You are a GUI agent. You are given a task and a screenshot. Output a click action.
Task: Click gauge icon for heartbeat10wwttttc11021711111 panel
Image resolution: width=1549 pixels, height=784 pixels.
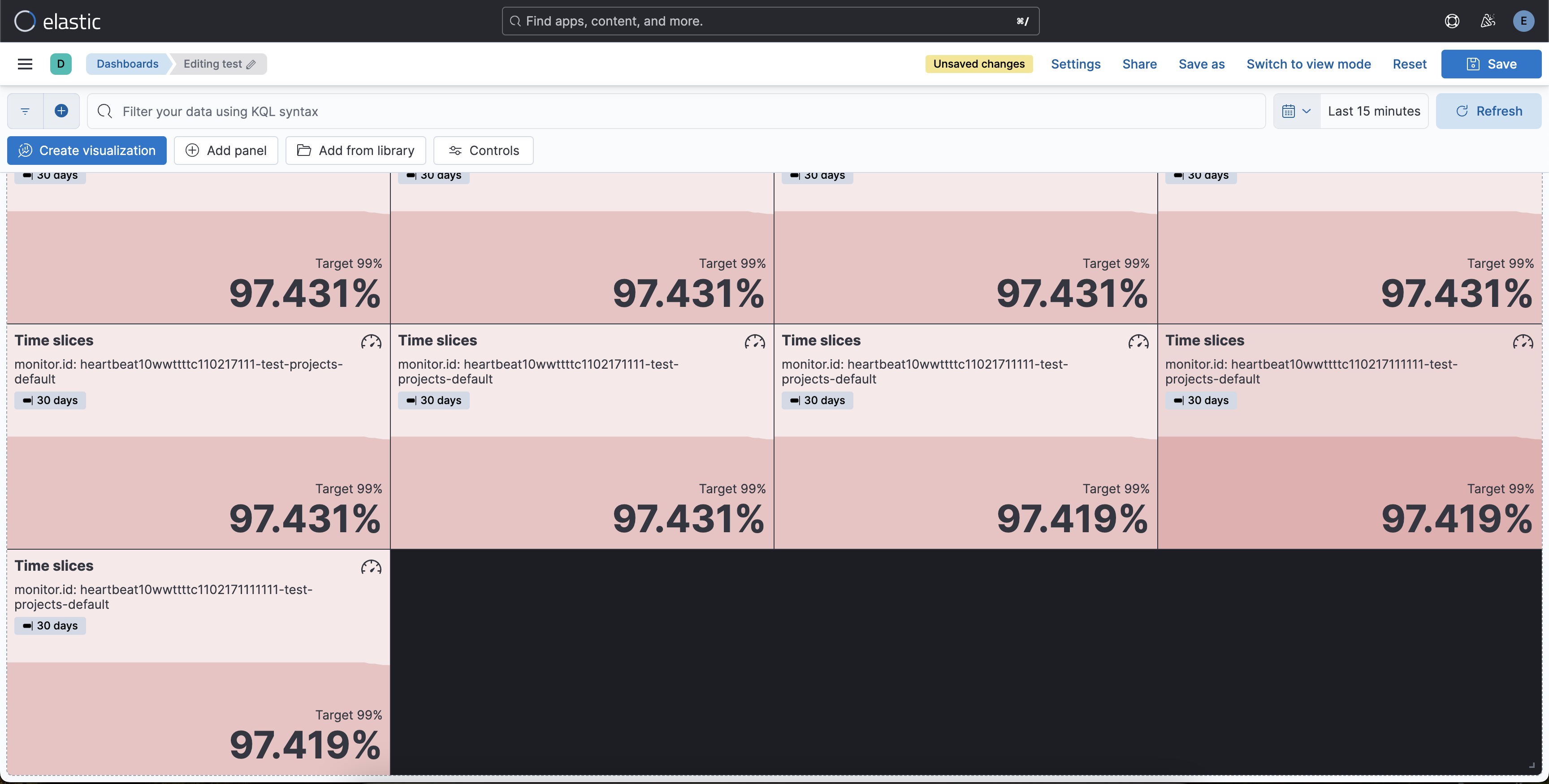click(x=1138, y=341)
